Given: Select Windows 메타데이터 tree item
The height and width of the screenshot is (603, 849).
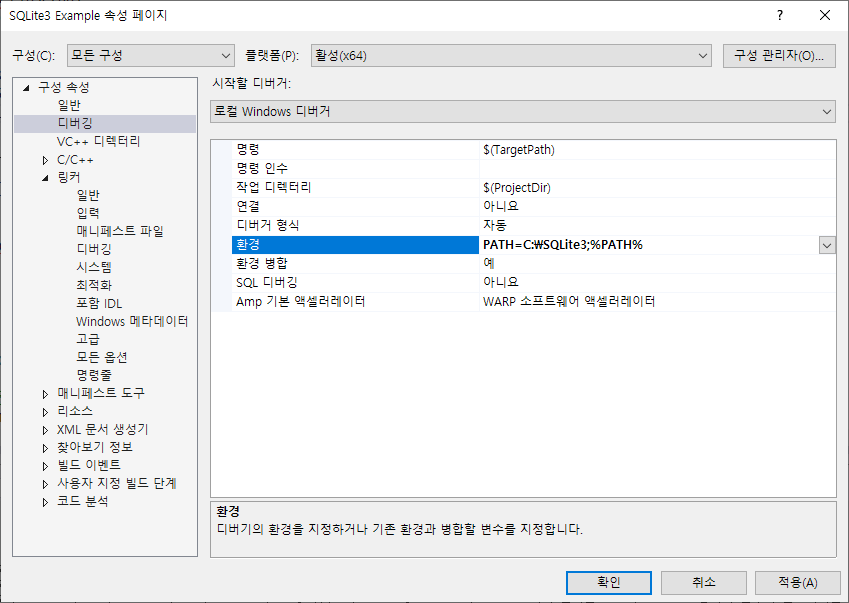Looking at the screenshot, I should tap(132, 321).
